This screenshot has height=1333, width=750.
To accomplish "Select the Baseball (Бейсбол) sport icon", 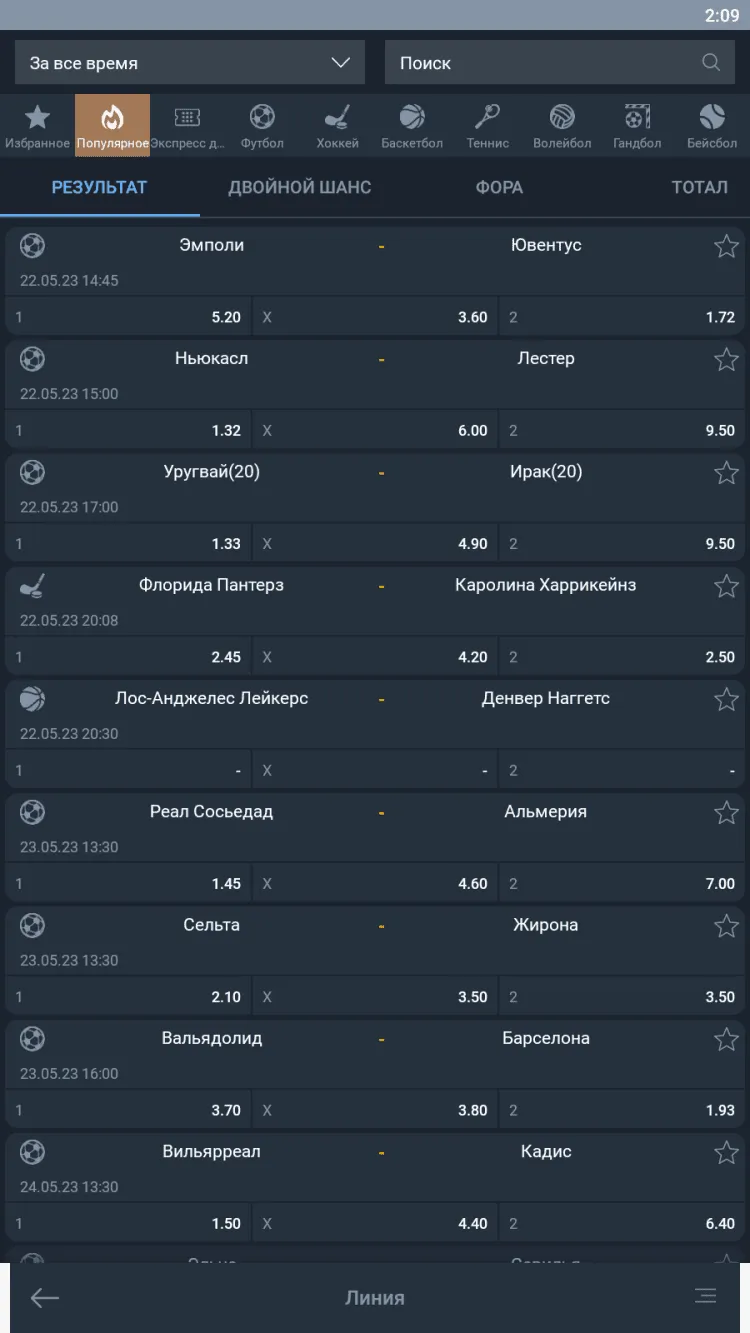I will click(712, 126).
